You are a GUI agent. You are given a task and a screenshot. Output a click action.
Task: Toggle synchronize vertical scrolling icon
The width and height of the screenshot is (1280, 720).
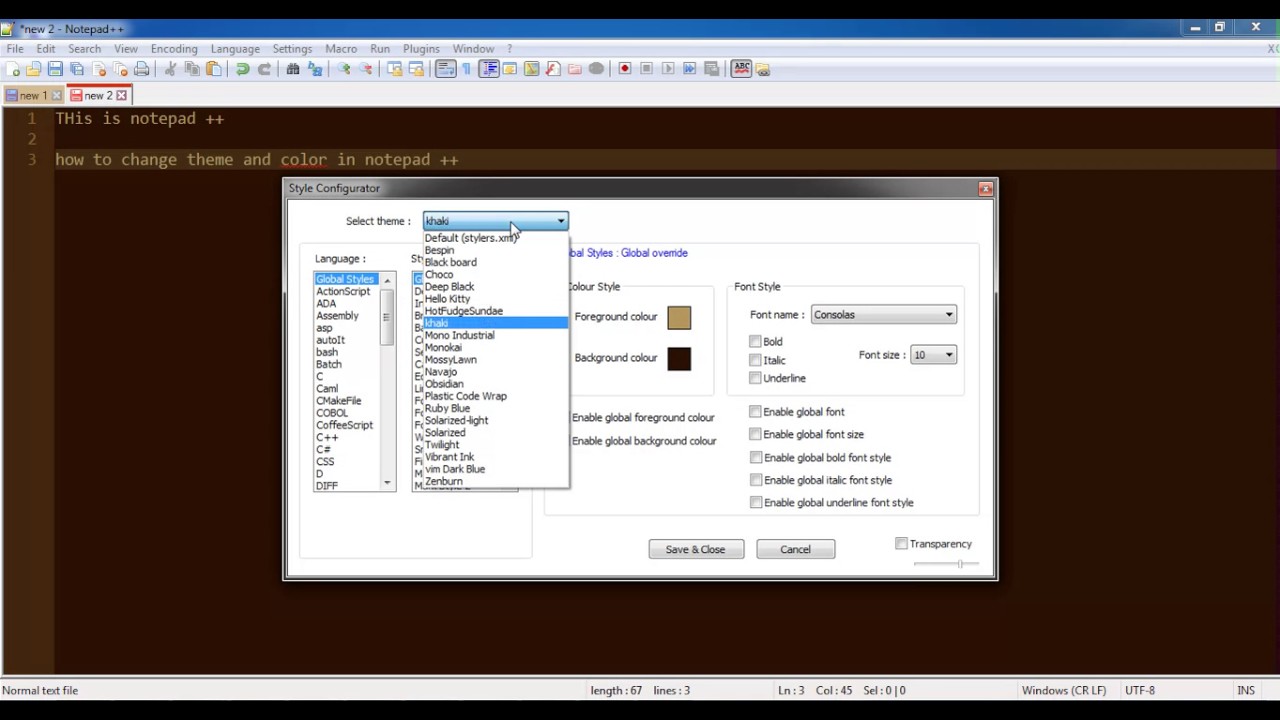click(x=395, y=69)
